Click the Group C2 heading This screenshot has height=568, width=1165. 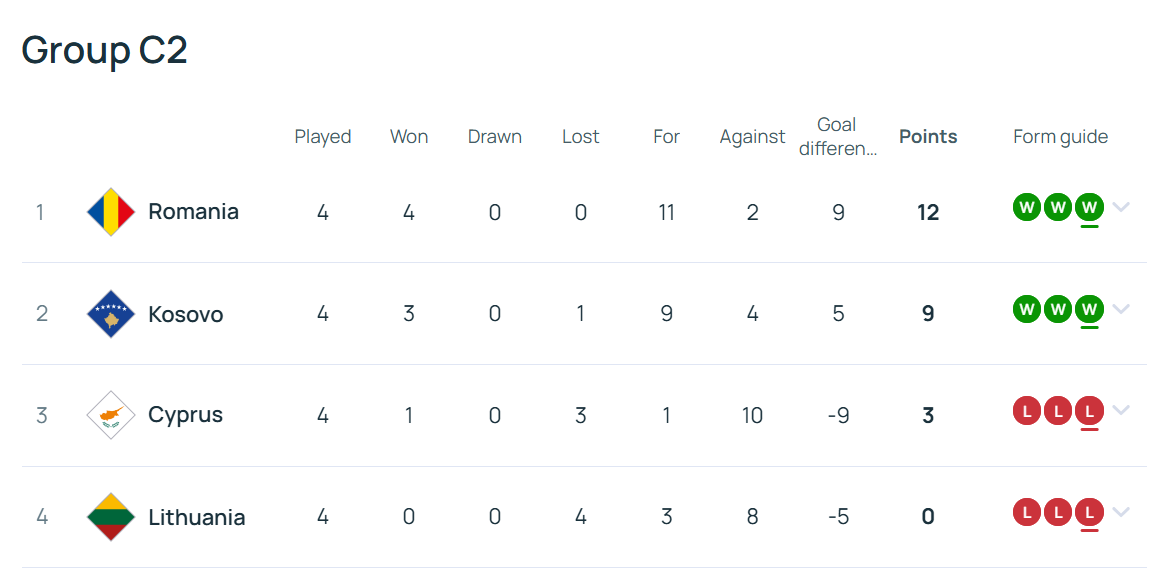(105, 51)
